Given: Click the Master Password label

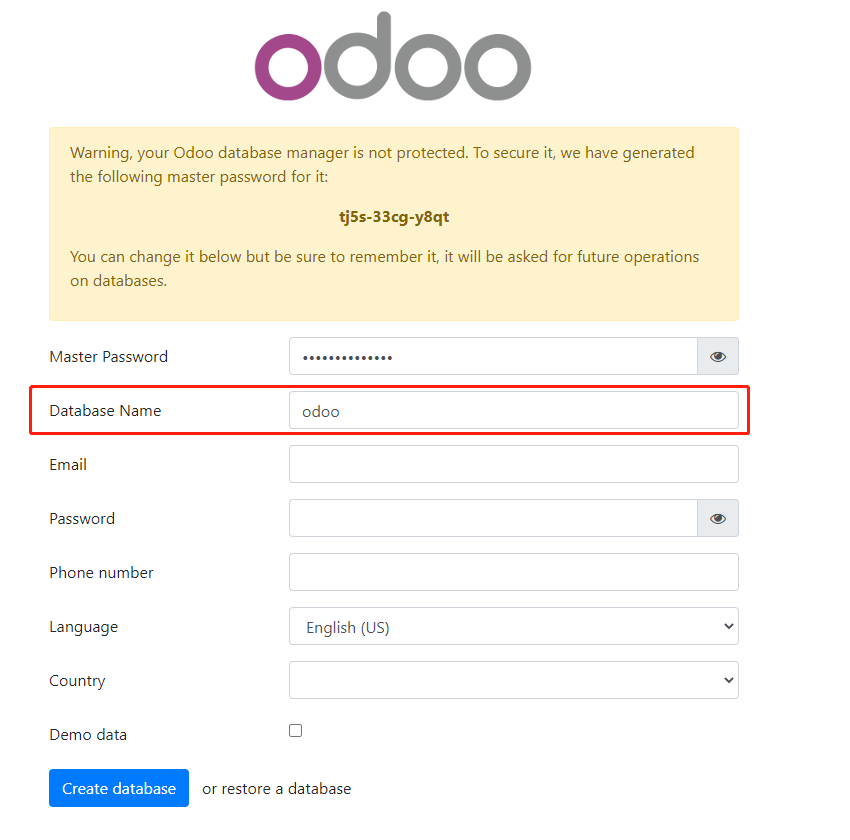Looking at the screenshot, I should point(108,356).
